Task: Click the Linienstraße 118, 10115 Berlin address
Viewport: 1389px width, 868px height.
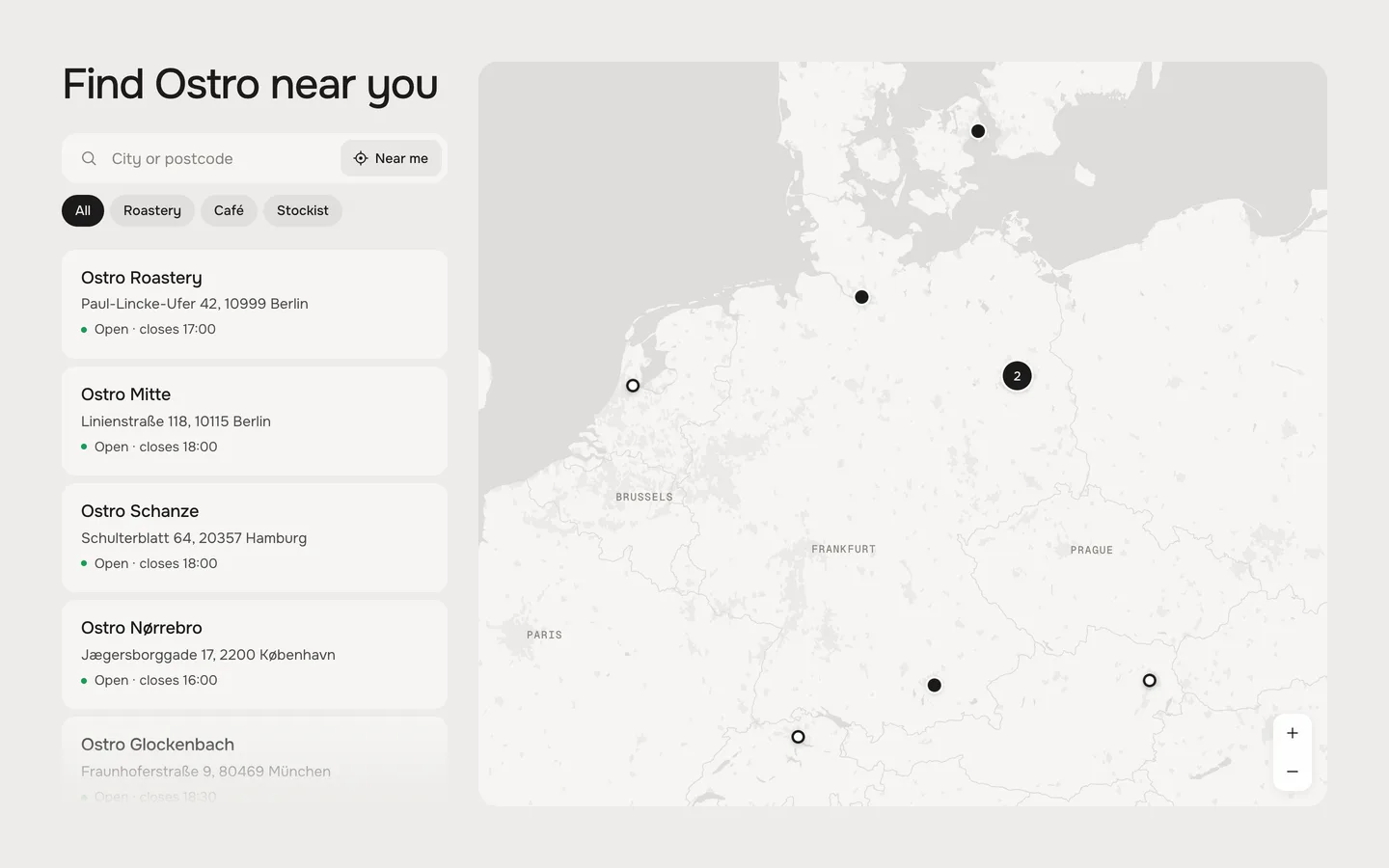Action: point(176,421)
